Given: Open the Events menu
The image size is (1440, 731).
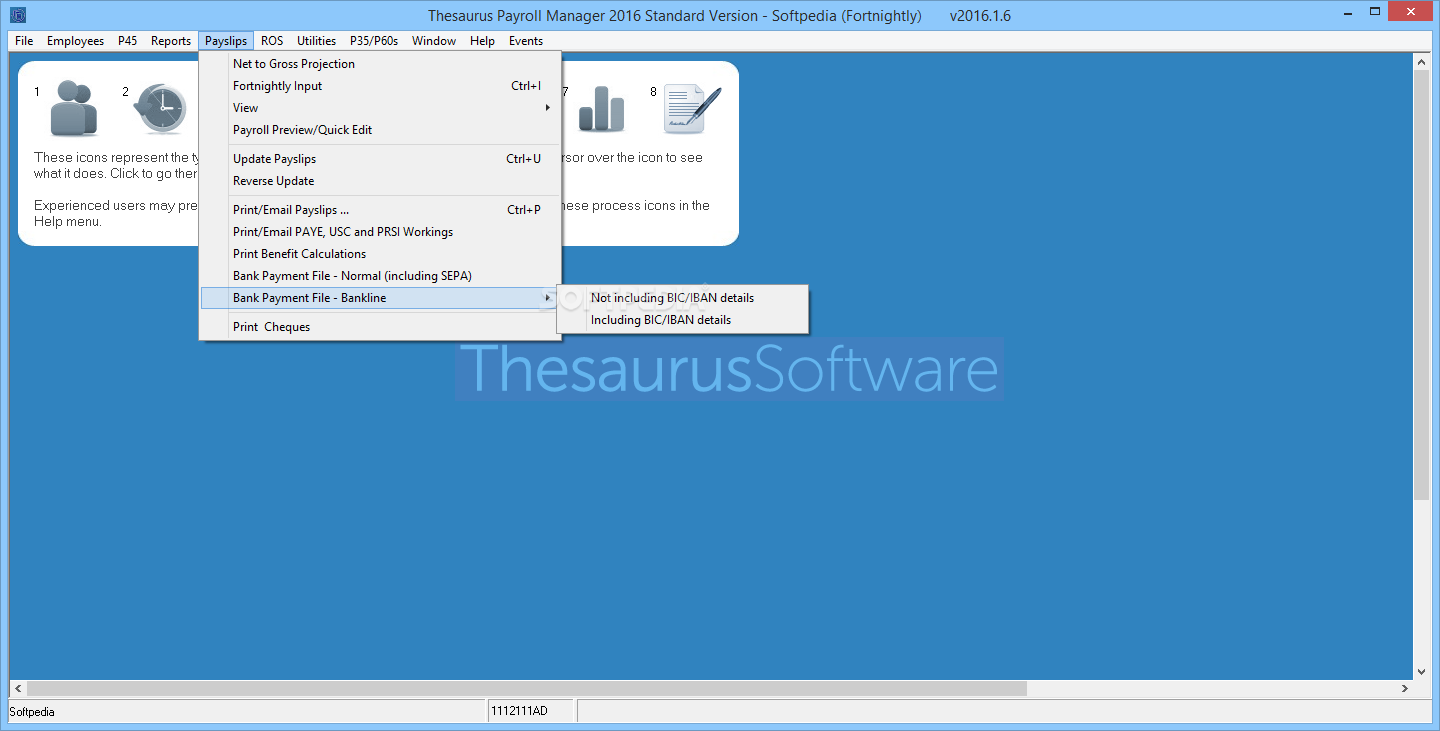Looking at the screenshot, I should click(526, 41).
